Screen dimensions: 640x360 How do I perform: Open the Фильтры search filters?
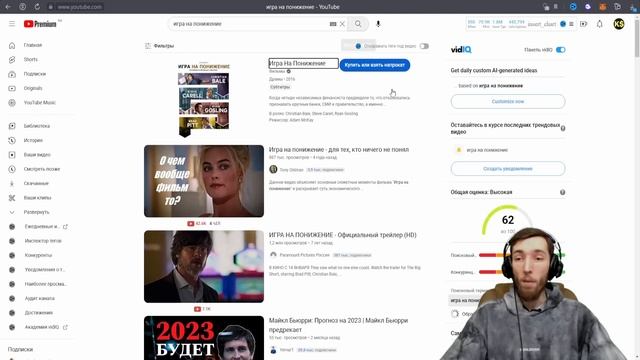tap(160, 46)
